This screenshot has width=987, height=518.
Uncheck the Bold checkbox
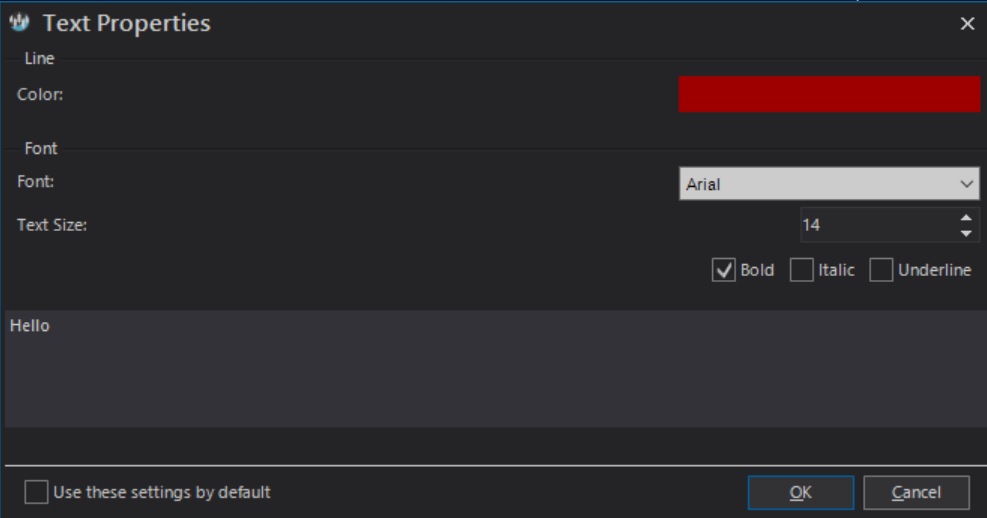click(723, 270)
